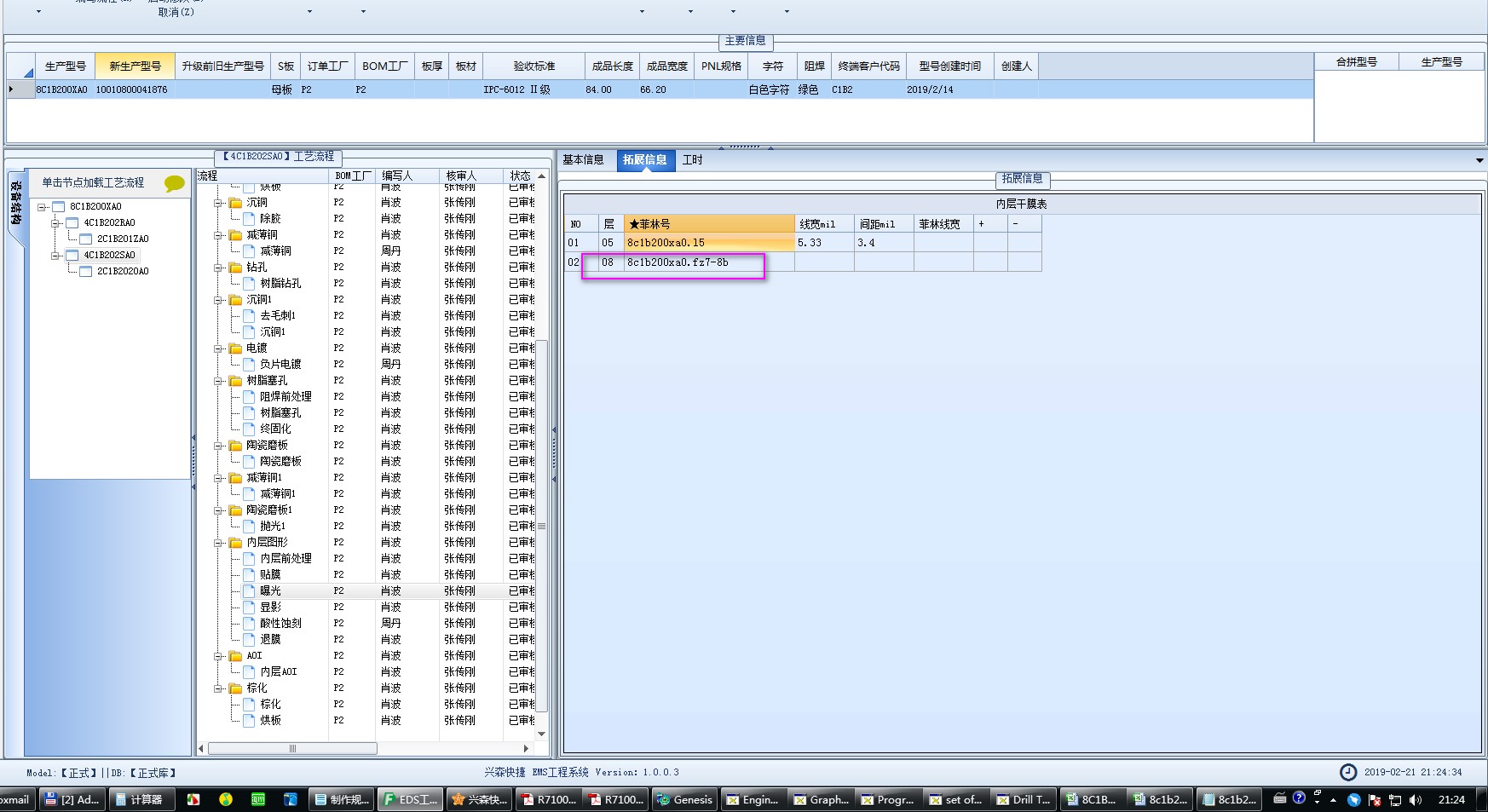Select the 减薄铜1 child step row
The width and height of the screenshot is (1488, 812).
[x=278, y=494]
